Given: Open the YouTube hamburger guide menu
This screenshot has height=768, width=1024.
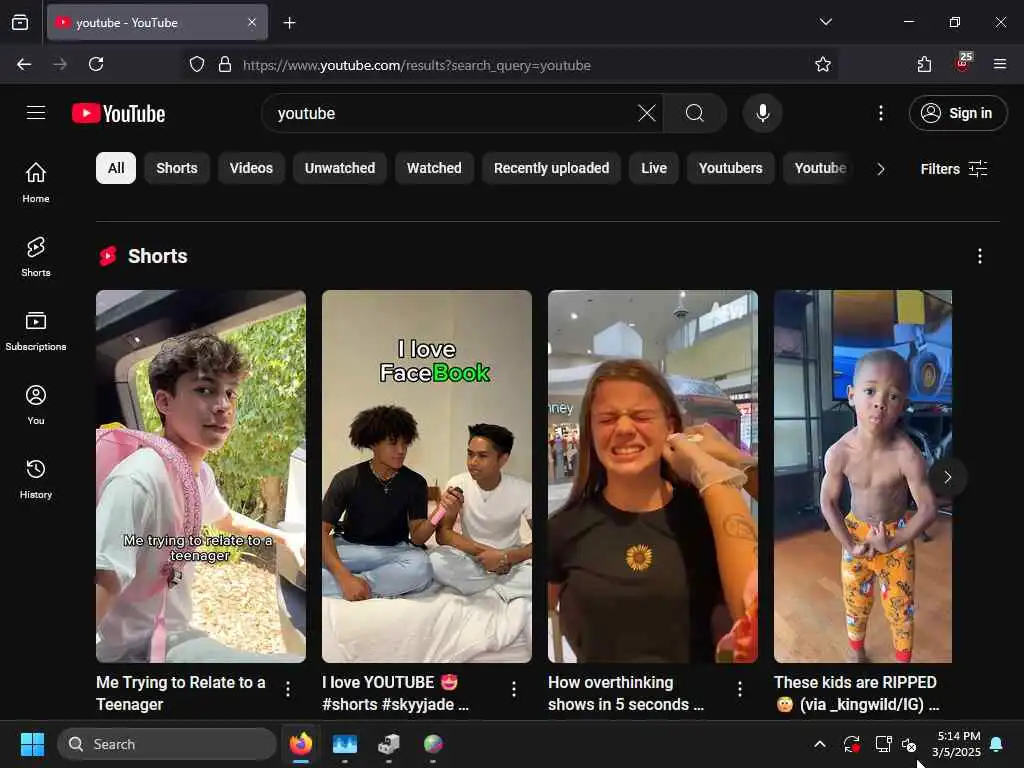Looking at the screenshot, I should coord(36,113).
